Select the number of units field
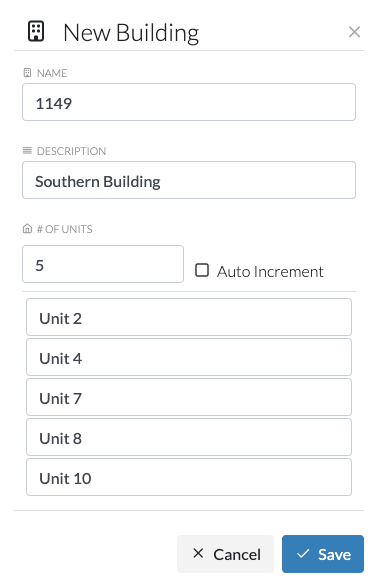376x586 pixels. 103,264
